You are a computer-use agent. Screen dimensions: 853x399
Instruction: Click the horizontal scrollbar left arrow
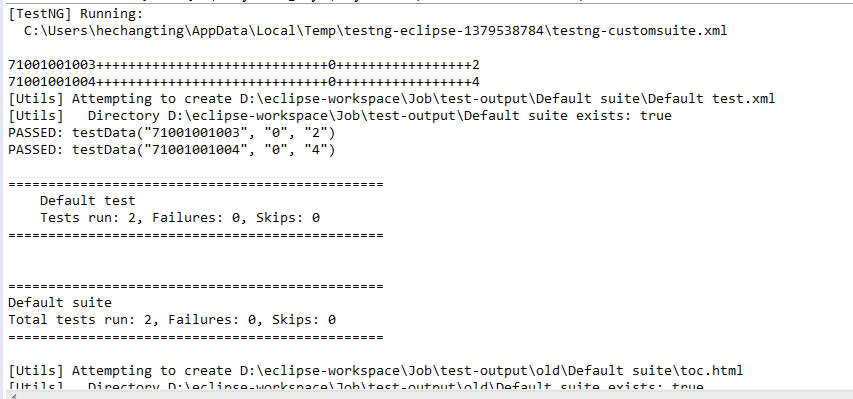click(x=13, y=396)
